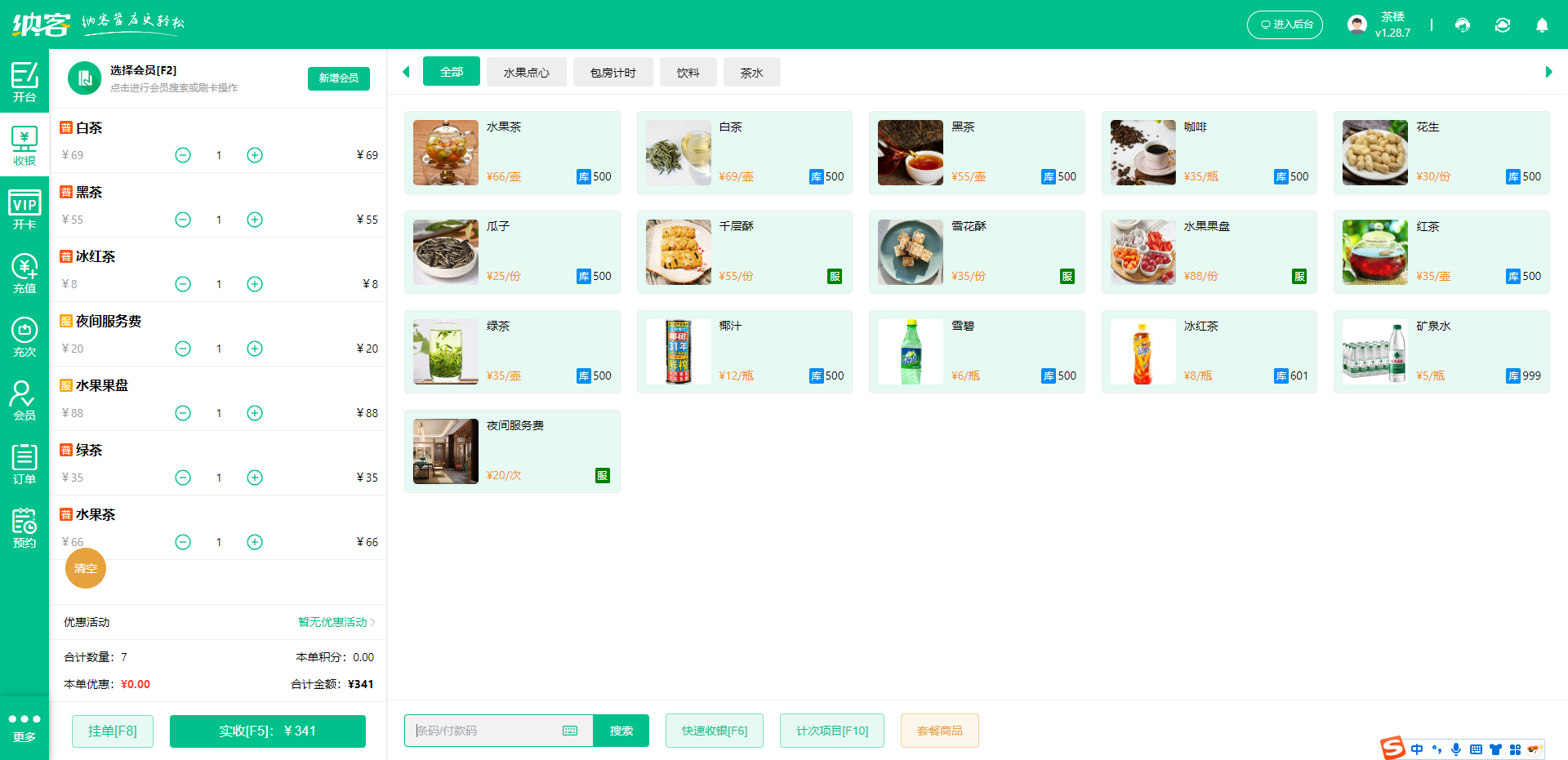Decrease quantity of 夜间服务费 in cart

pyautogui.click(x=183, y=349)
